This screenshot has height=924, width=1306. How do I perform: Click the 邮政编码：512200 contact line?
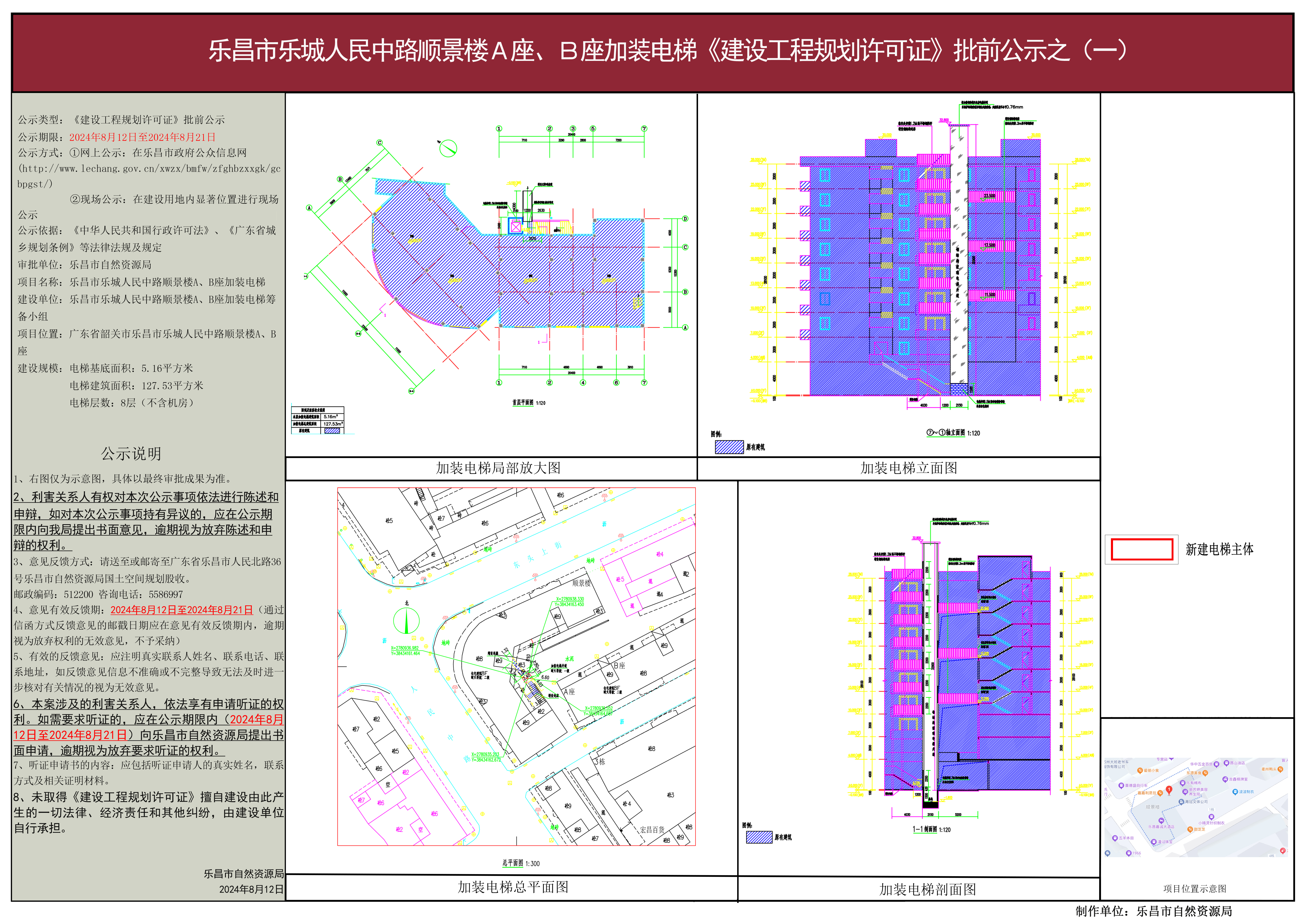(x=98, y=595)
